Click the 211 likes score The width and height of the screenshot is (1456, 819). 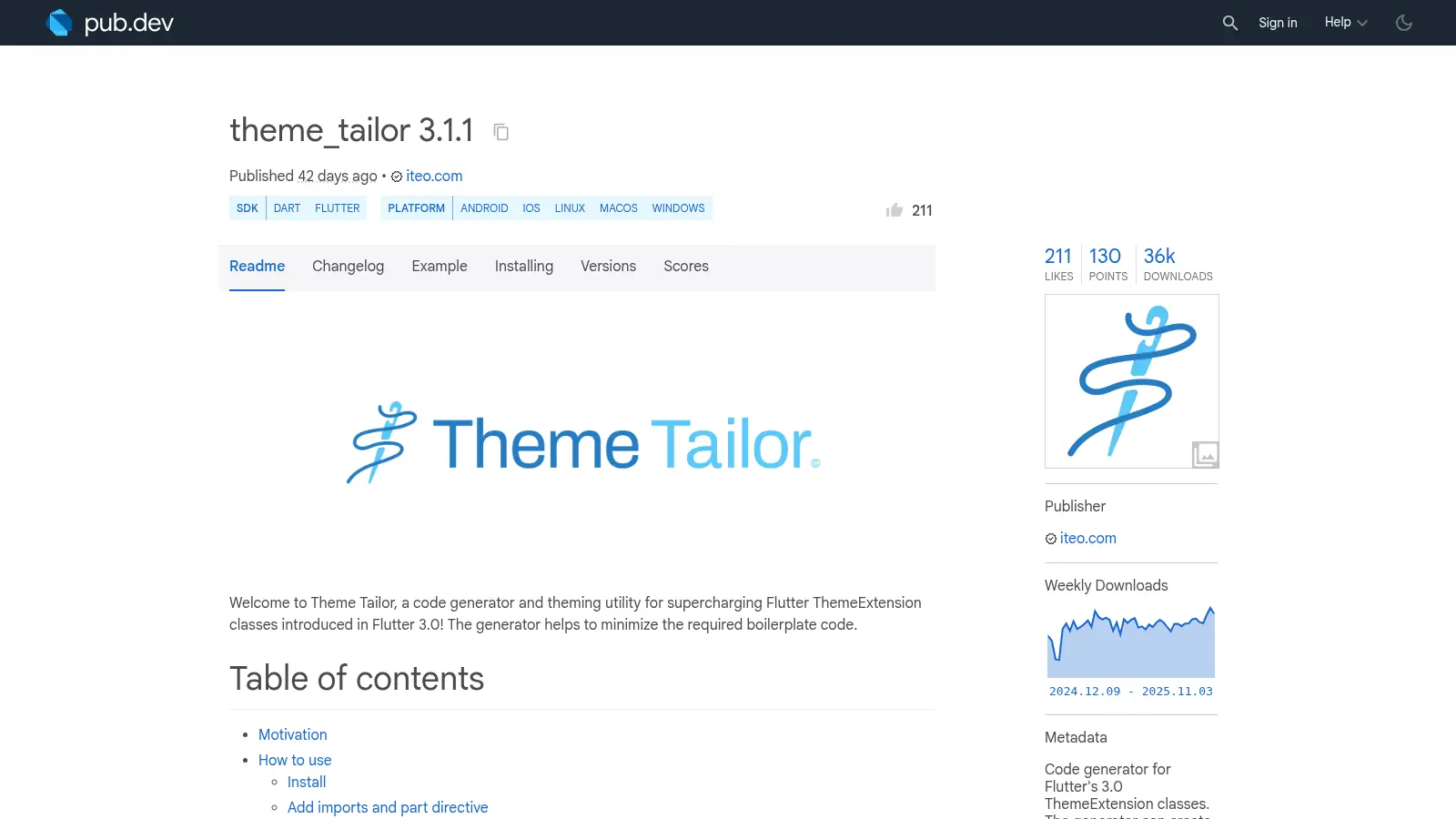pyautogui.click(x=1058, y=265)
